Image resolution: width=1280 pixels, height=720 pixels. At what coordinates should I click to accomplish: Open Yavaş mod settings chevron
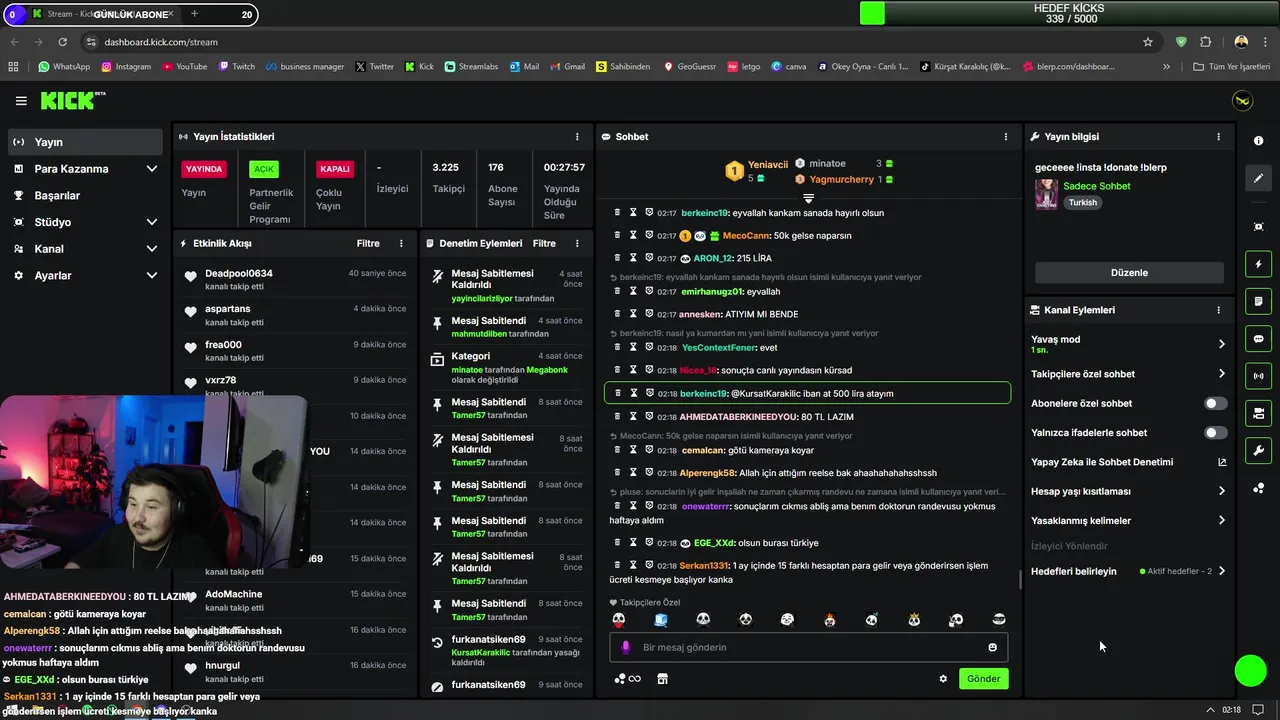[x=1221, y=344]
